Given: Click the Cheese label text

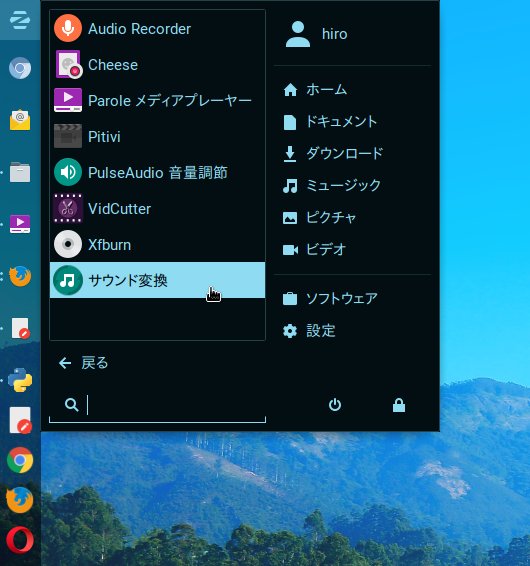Looking at the screenshot, I should pyautogui.click(x=113, y=65).
